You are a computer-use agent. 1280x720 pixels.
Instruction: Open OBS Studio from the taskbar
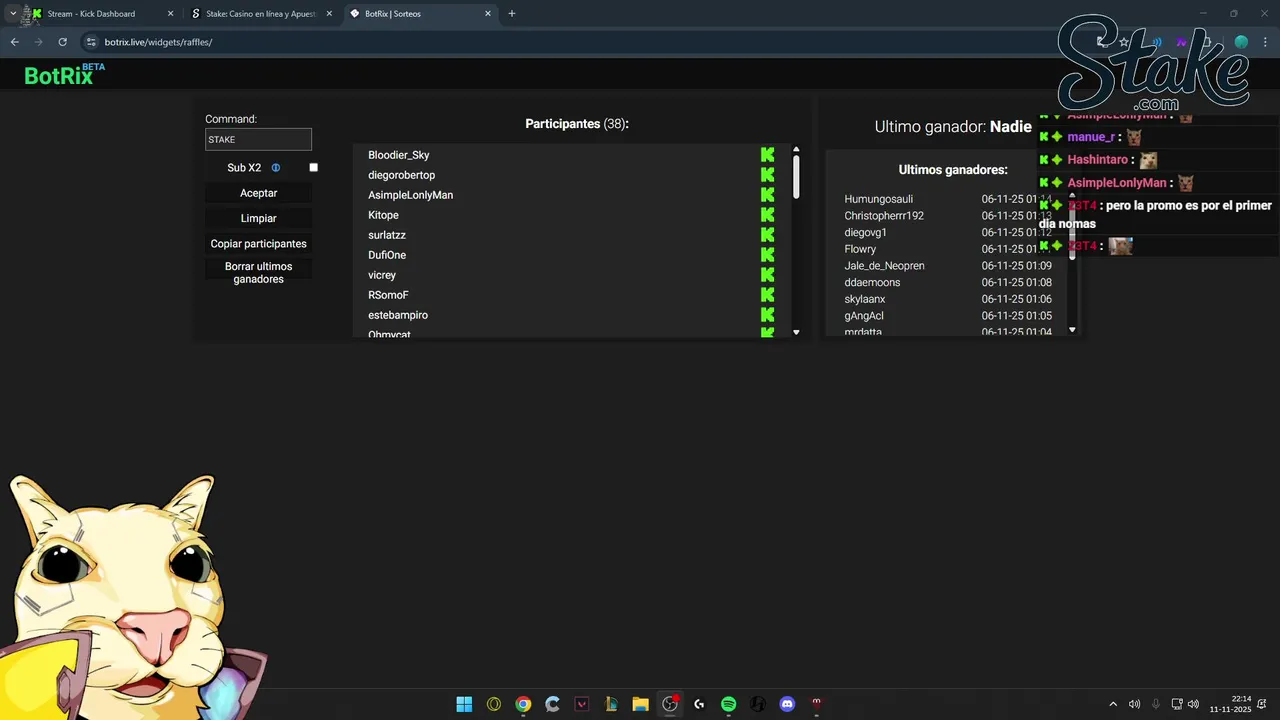[670, 704]
